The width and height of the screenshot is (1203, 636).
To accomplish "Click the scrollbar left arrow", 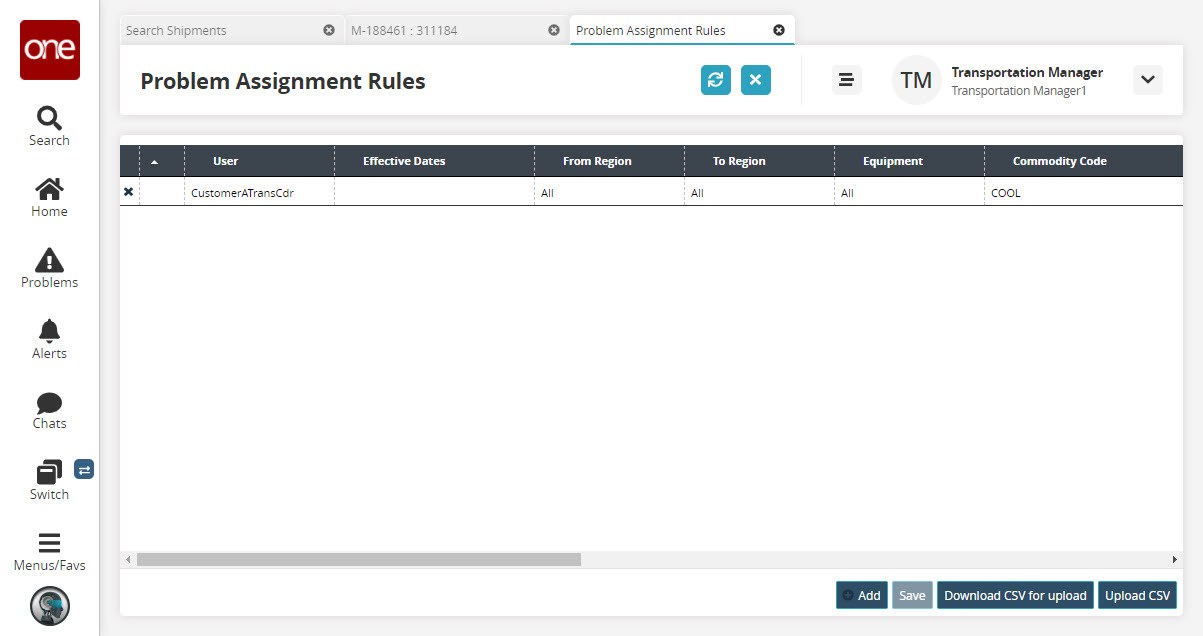I will (127, 560).
